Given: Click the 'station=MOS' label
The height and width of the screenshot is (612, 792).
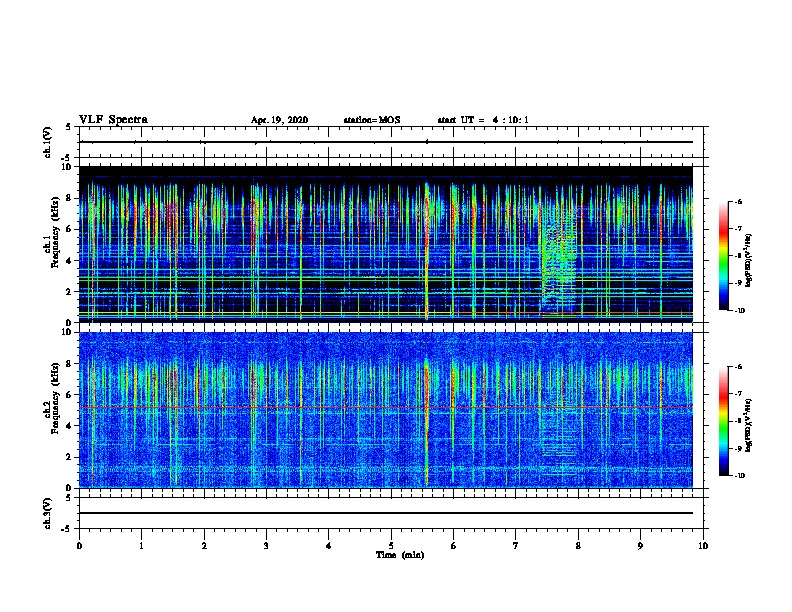Looking at the screenshot, I should (372, 120).
